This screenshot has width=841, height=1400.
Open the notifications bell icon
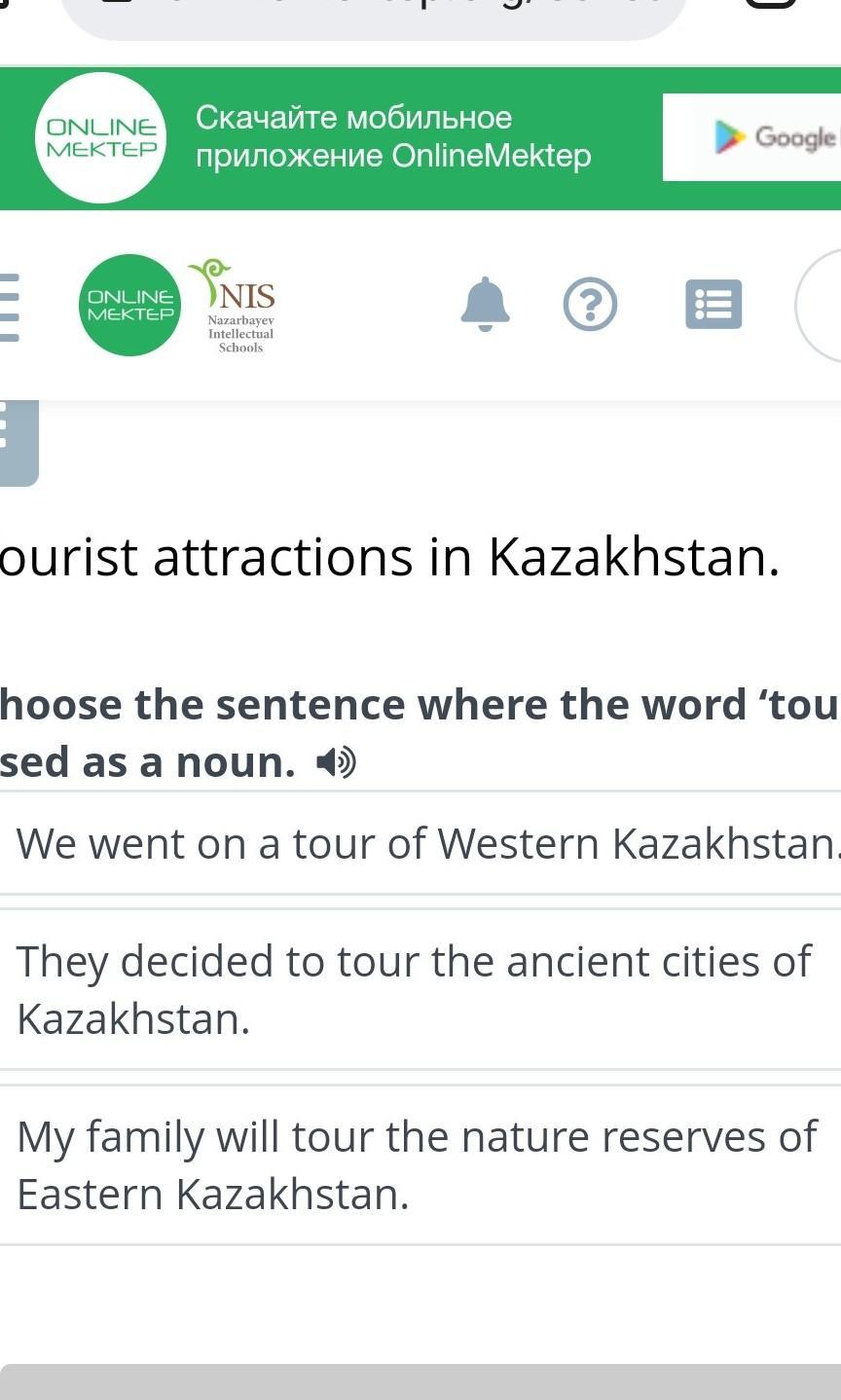485,305
